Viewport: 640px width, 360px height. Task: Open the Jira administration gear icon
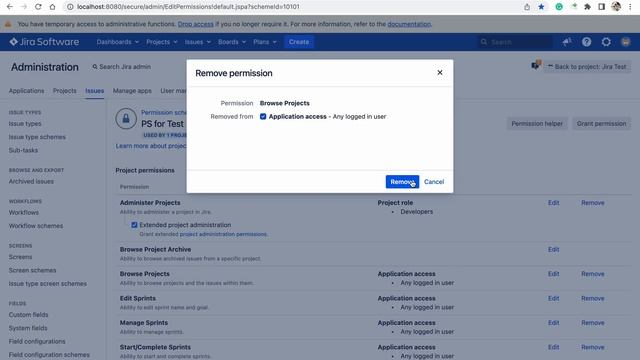click(x=606, y=42)
